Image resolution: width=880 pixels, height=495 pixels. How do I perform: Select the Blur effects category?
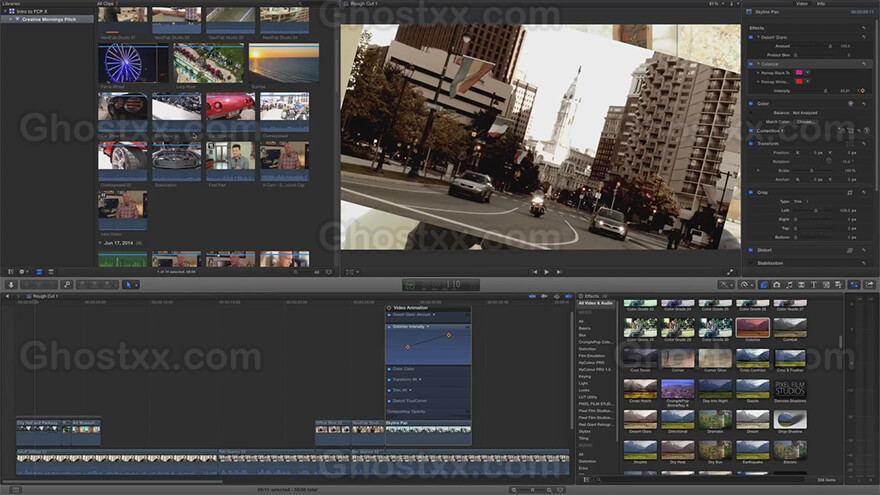pos(582,335)
